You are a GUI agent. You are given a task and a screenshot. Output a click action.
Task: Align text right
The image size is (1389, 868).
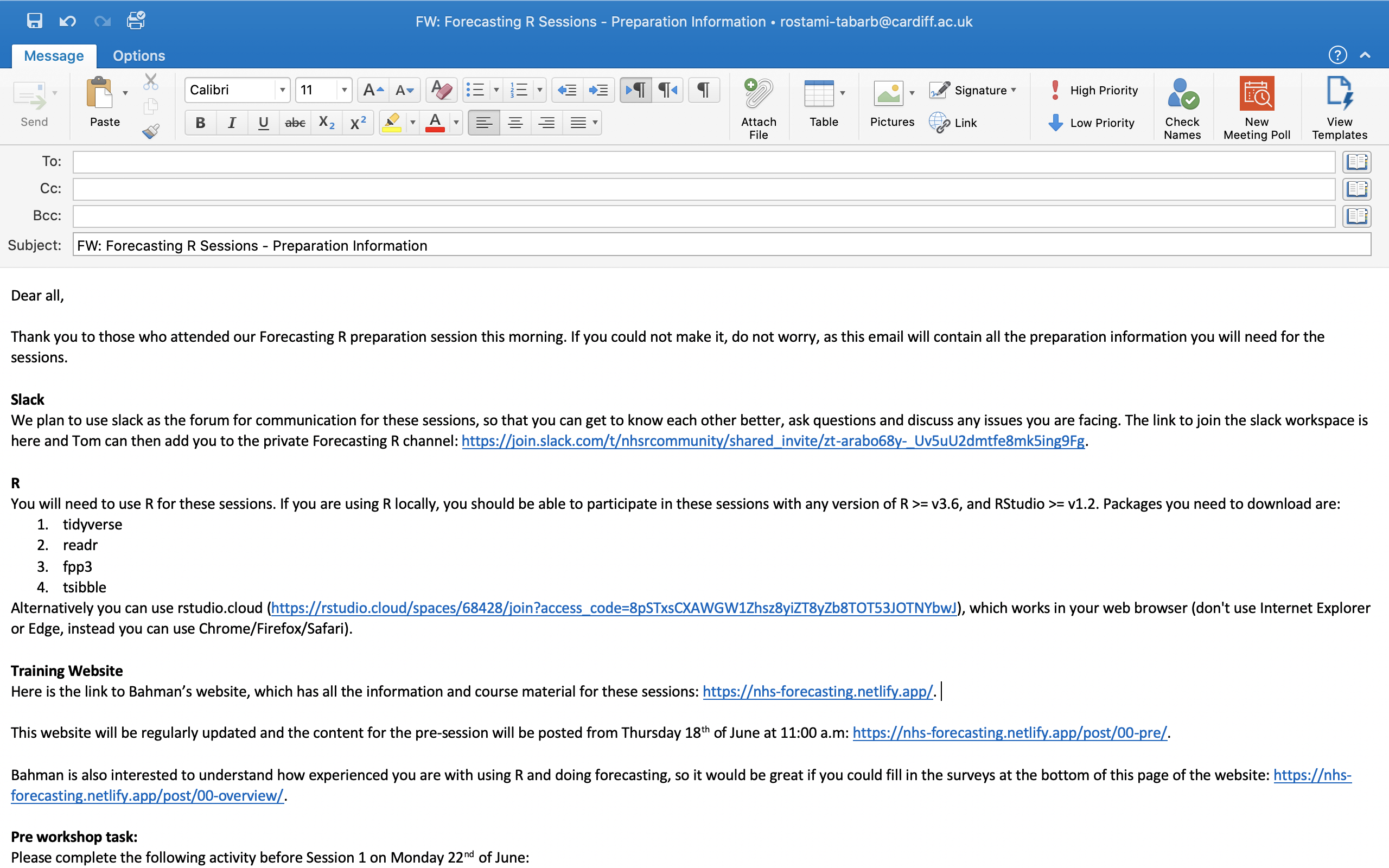(x=546, y=123)
